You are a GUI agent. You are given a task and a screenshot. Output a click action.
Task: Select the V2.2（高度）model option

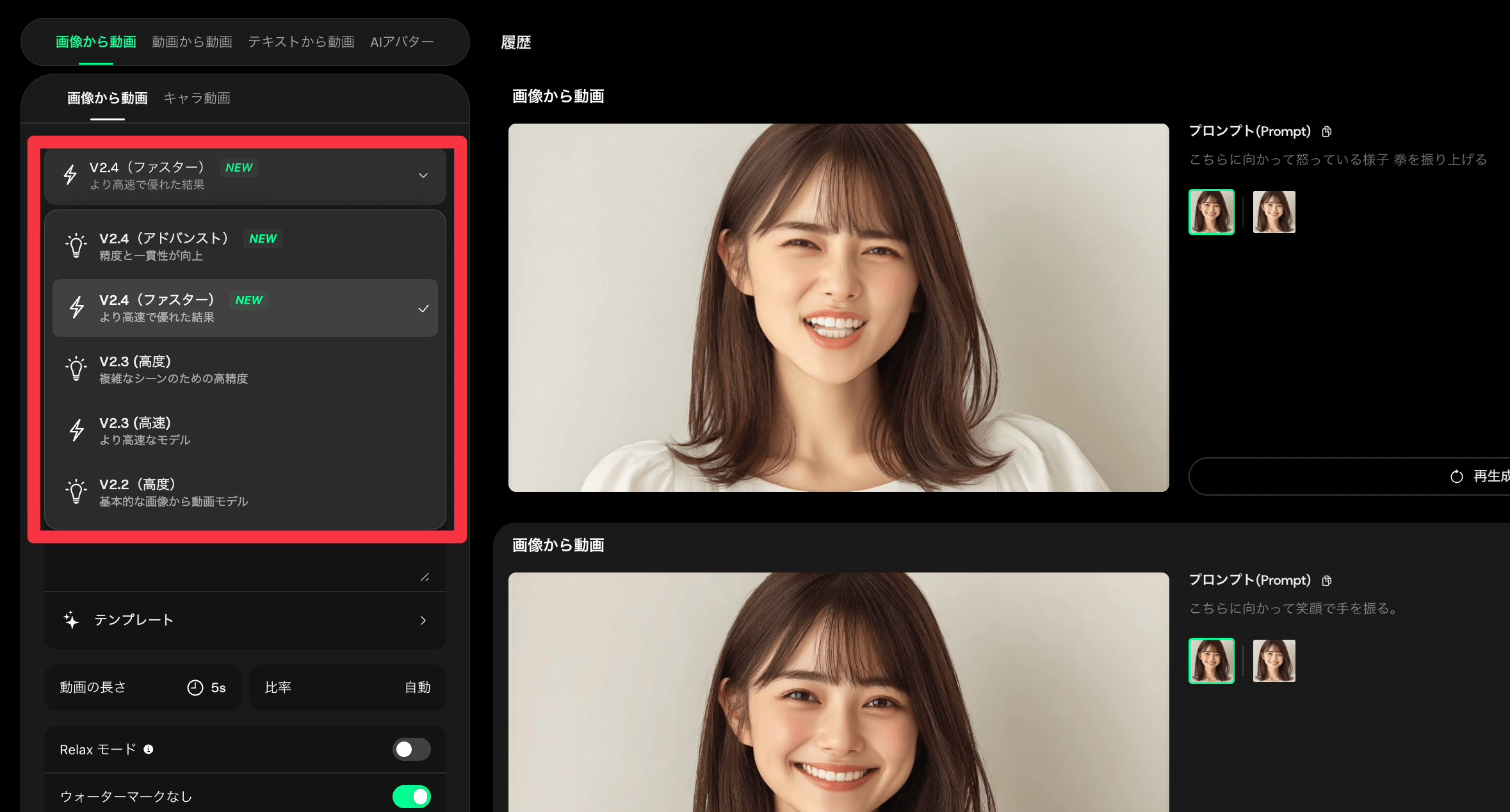tap(245, 491)
